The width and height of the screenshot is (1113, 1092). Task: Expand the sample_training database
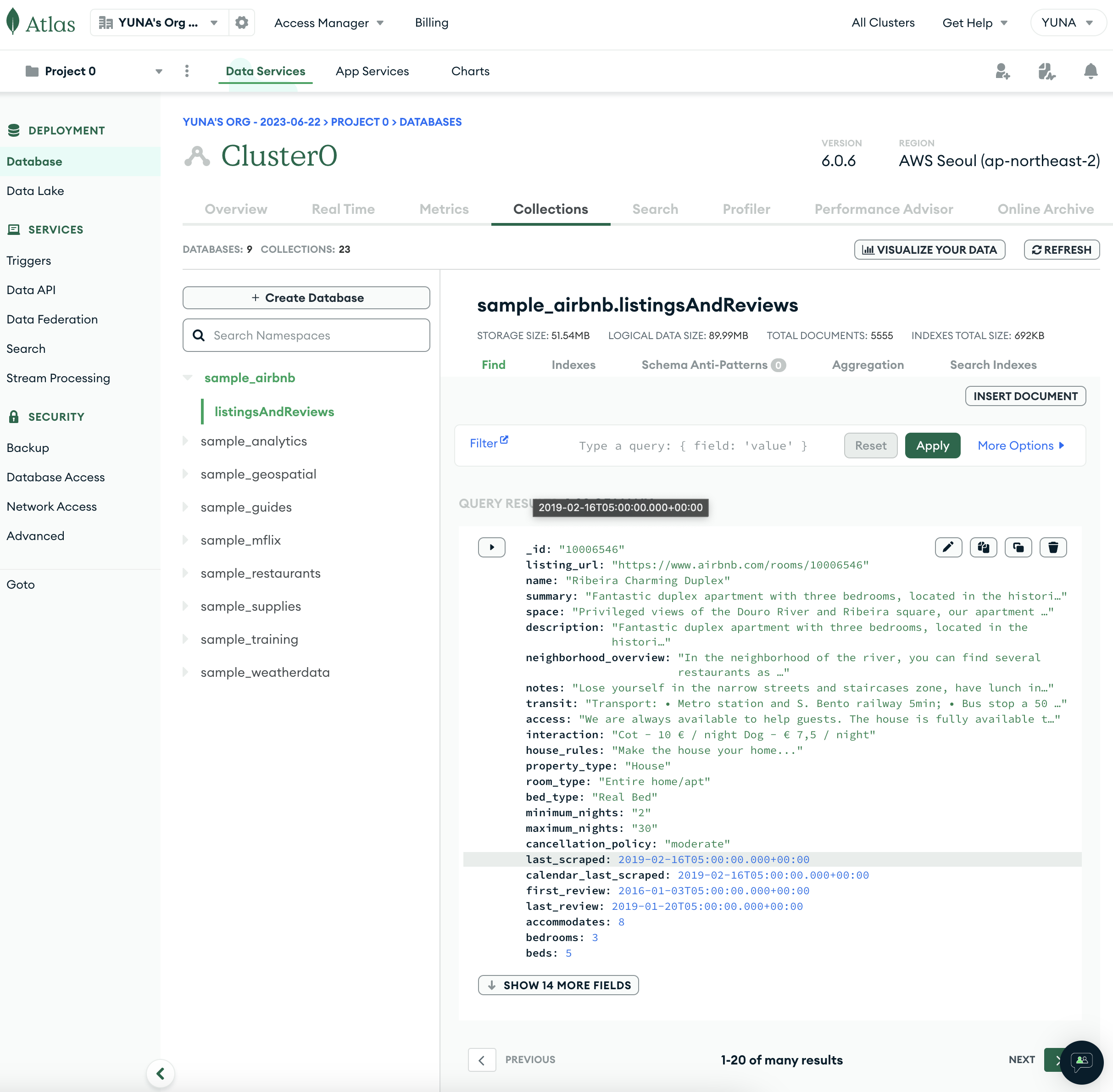185,639
